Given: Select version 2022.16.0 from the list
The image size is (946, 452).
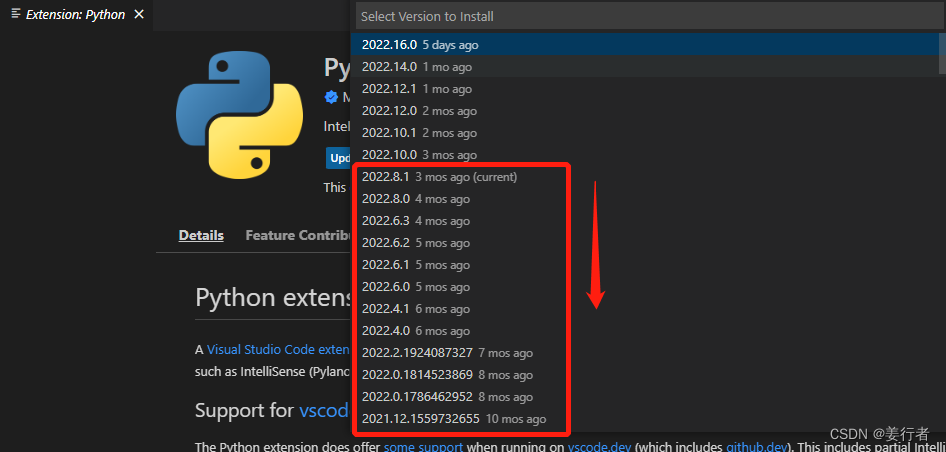Looking at the screenshot, I should click(x=644, y=45).
